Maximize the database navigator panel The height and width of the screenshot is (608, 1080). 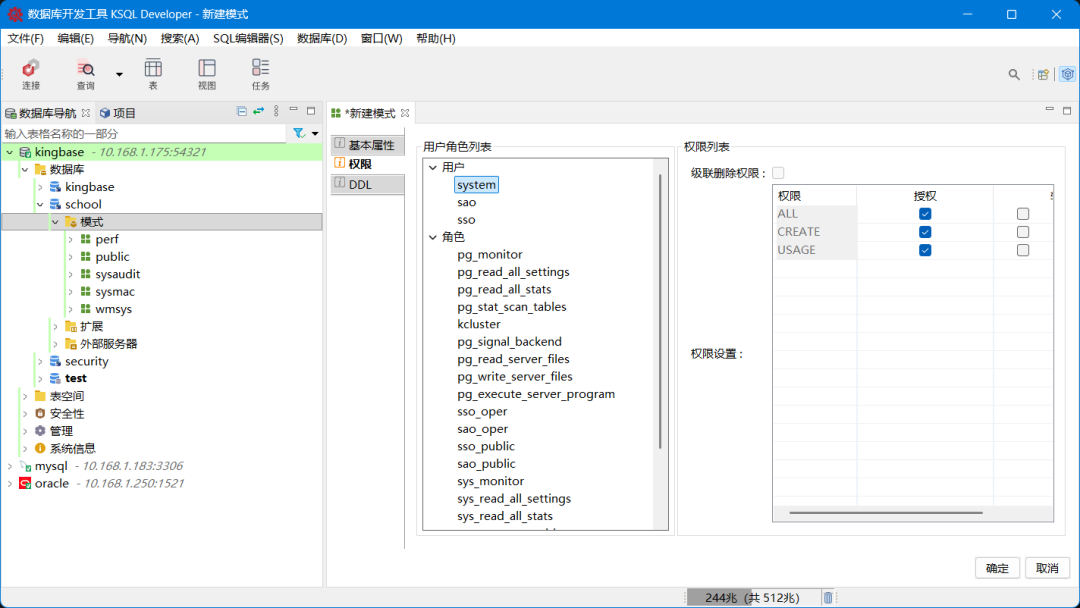click(x=311, y=110)
